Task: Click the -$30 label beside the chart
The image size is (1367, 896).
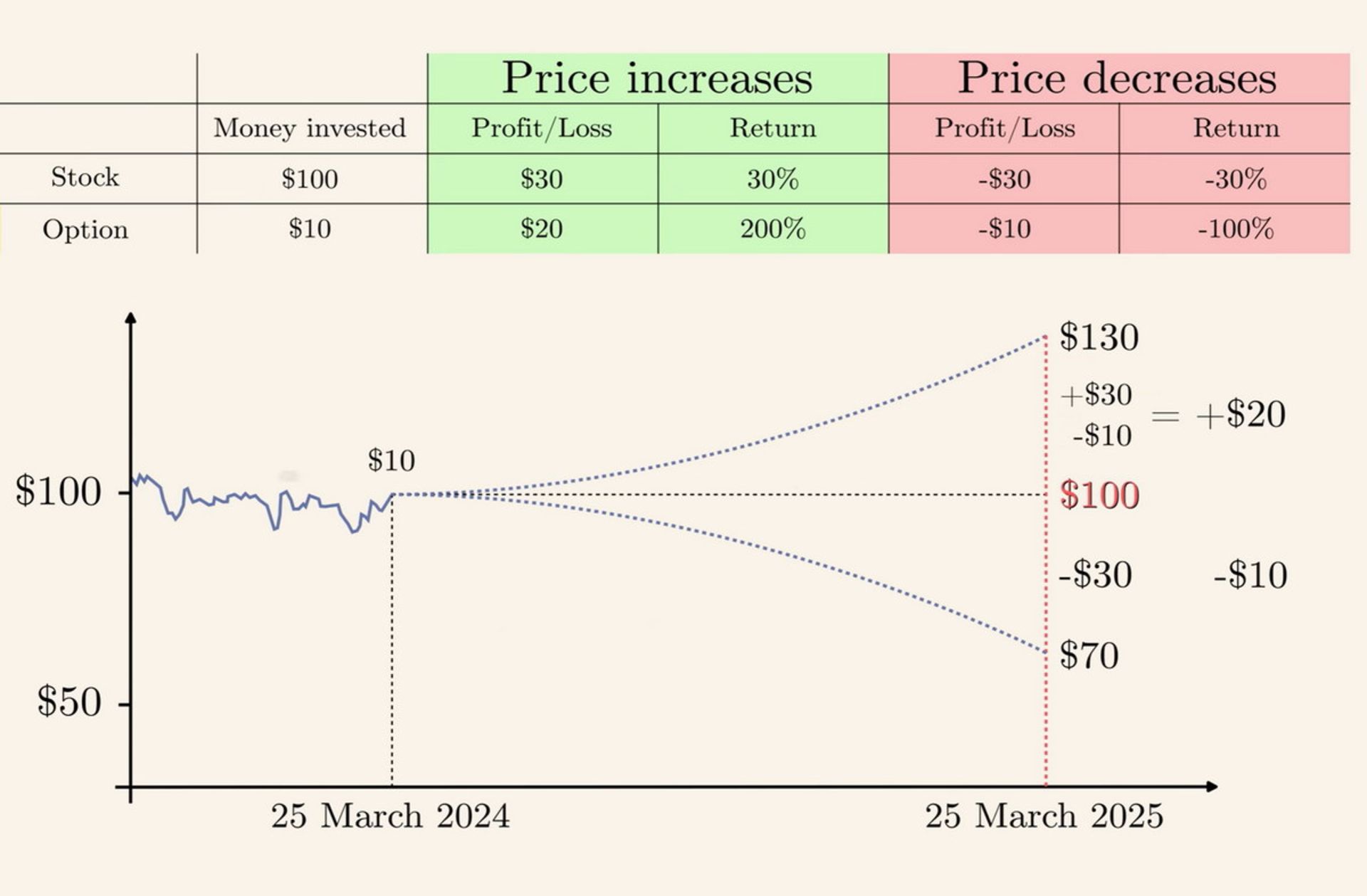Action: 1095,574
